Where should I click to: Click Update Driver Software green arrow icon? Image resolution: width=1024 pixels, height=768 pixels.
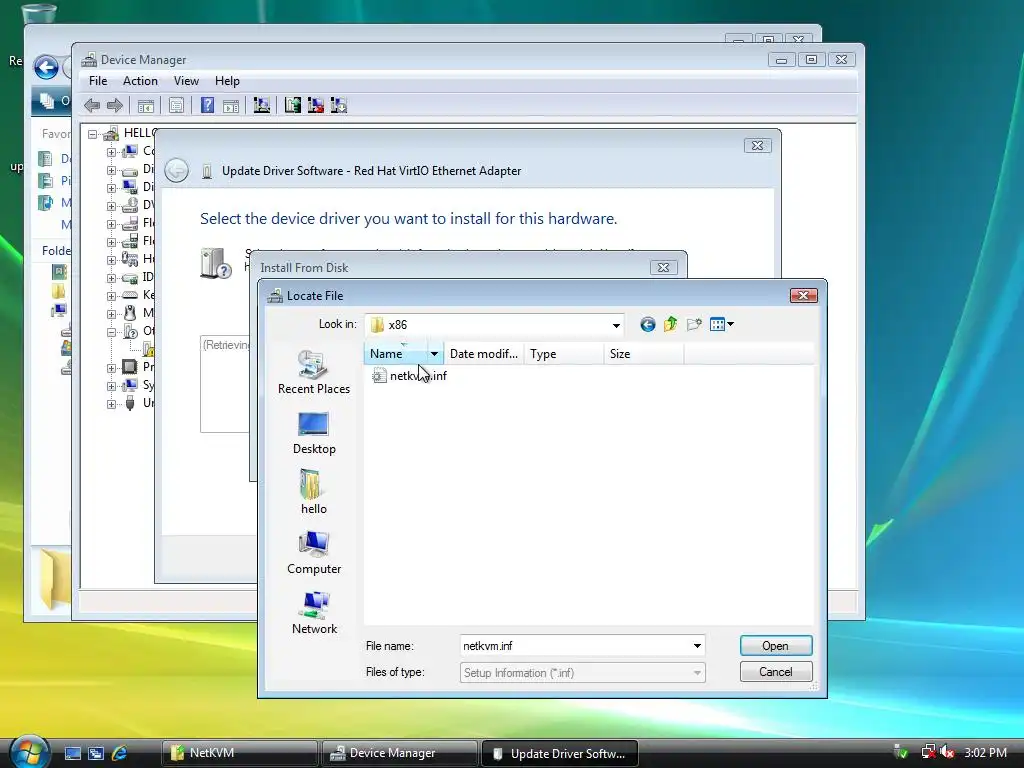pos(293,105)
